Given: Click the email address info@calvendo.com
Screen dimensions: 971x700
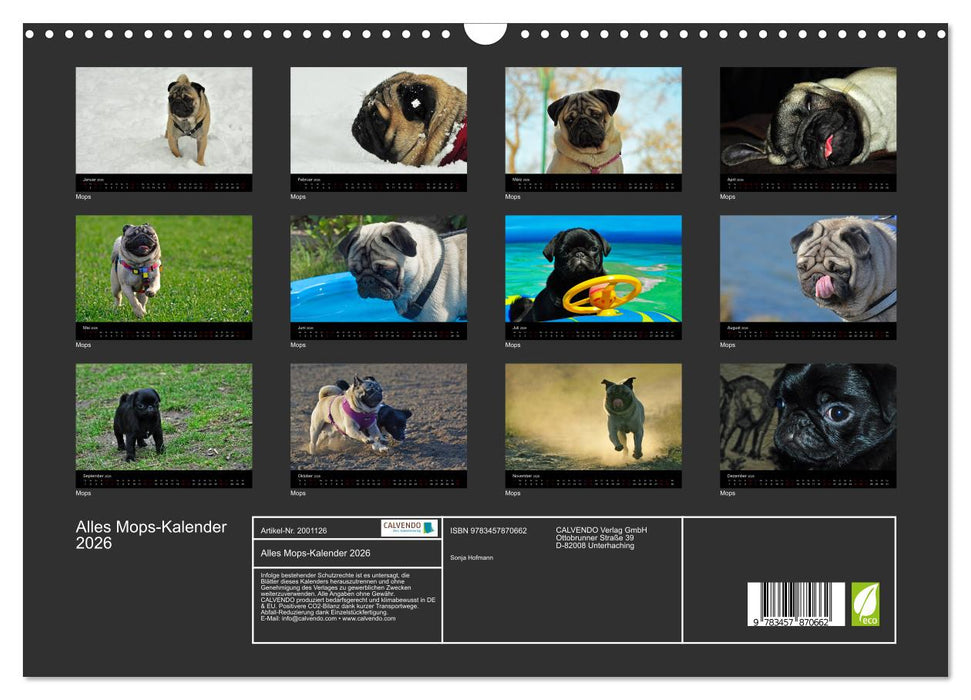Looking at the screenshot, I should (303, 619).
